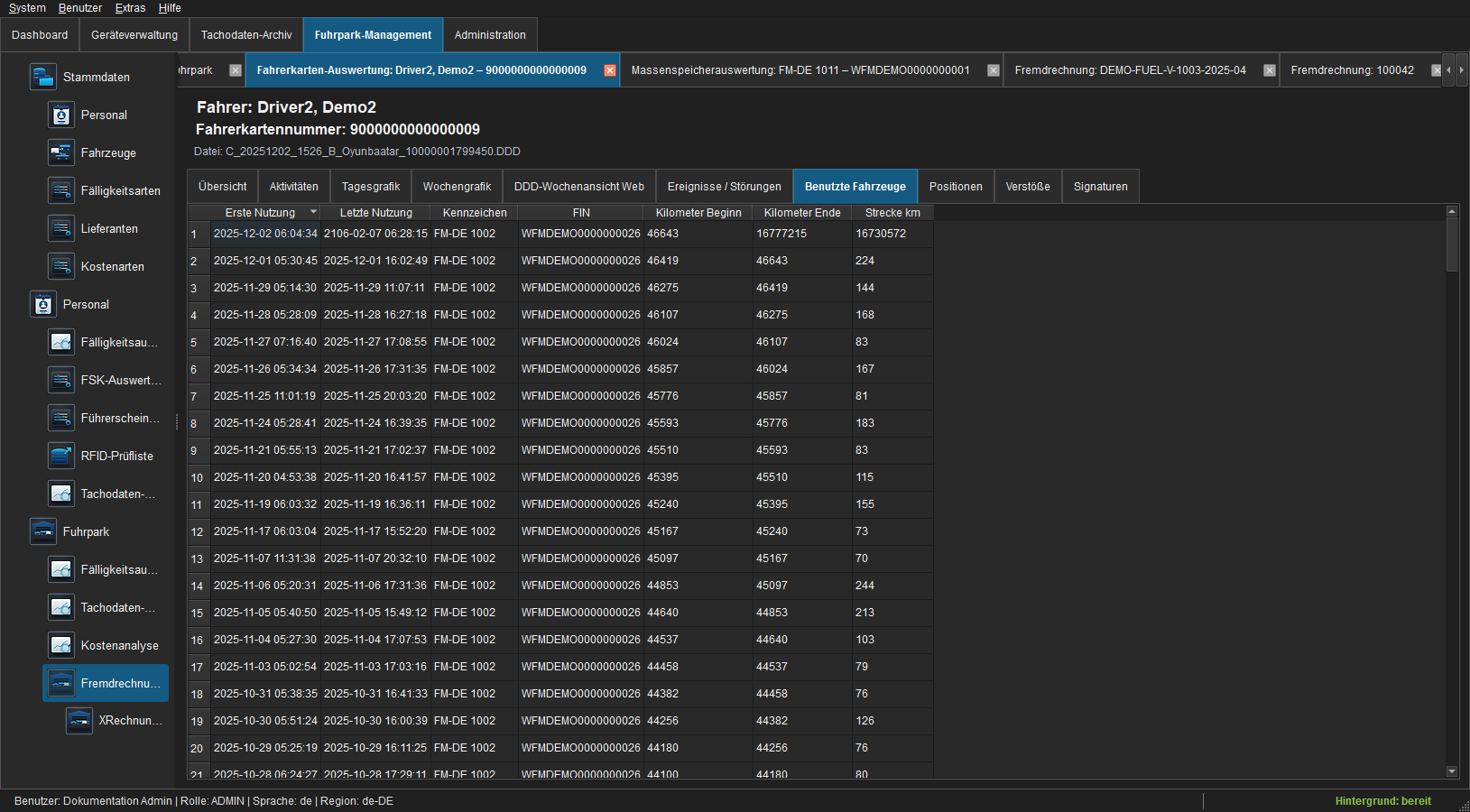Show previous document tabs with left arrow

pos(1448,69)
